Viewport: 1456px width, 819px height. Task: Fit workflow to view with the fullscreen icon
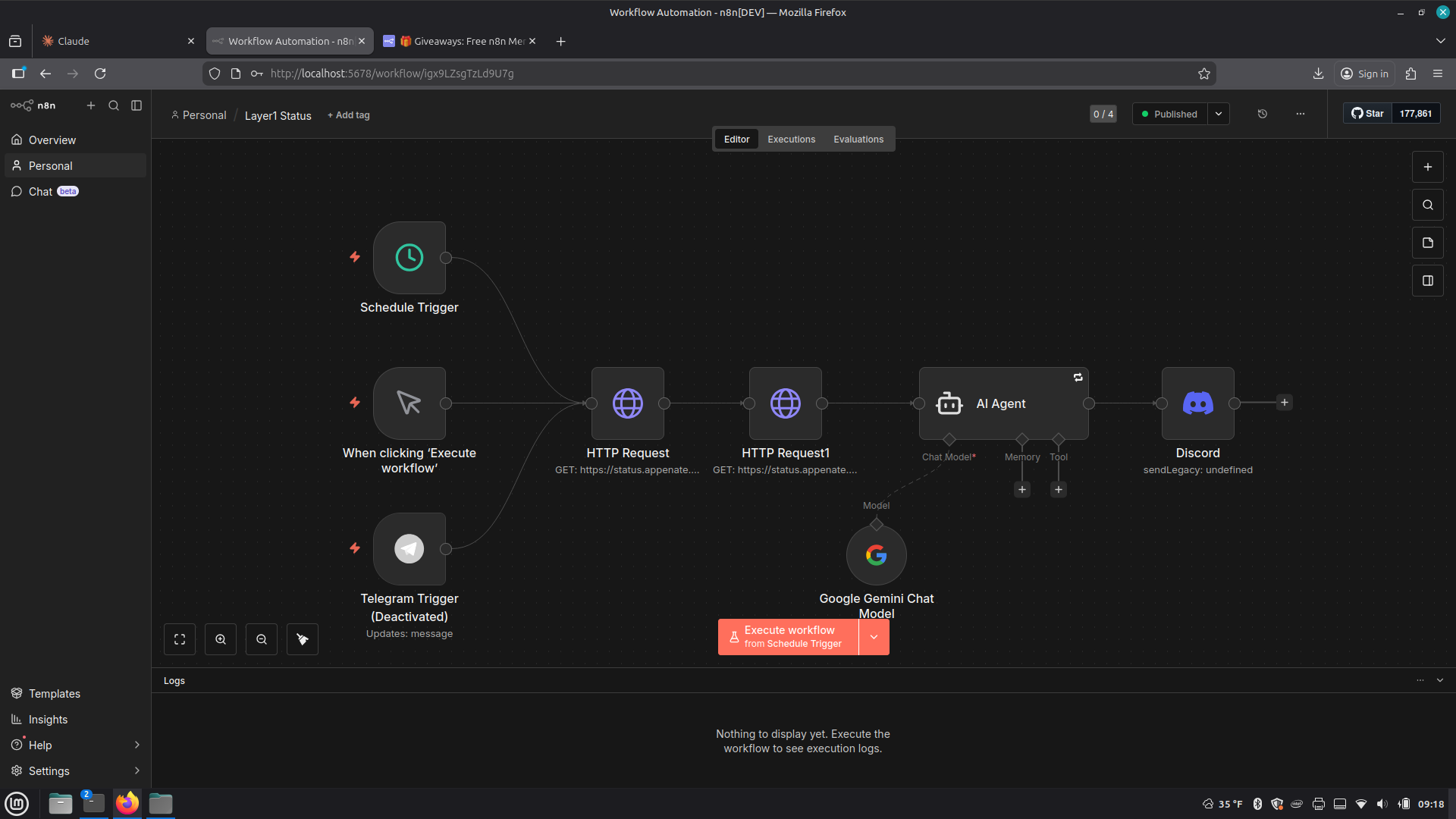(180, 639)
